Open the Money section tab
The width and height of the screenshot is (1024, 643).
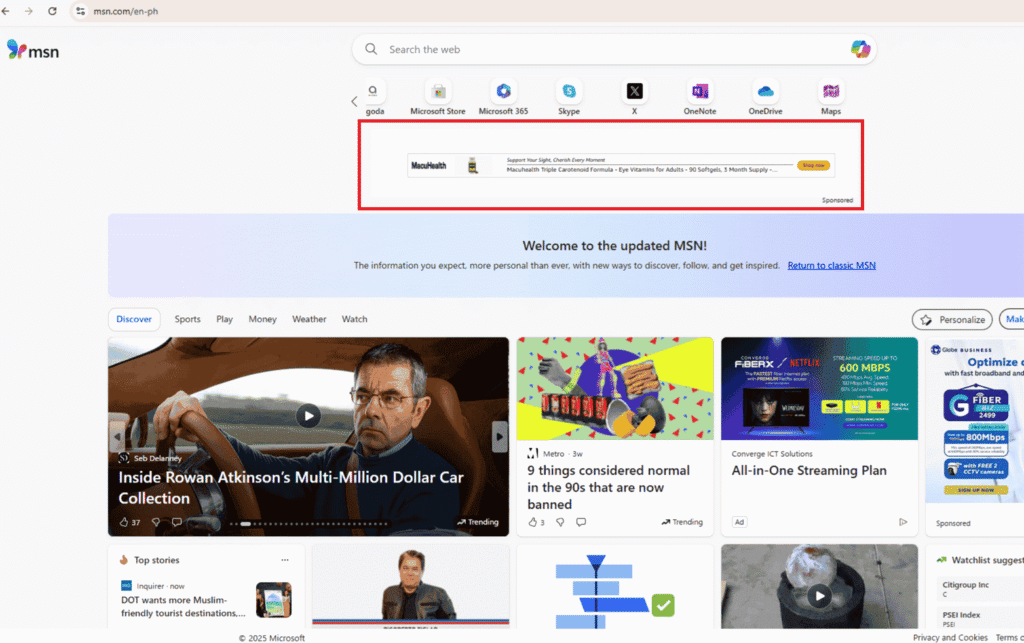262,318
